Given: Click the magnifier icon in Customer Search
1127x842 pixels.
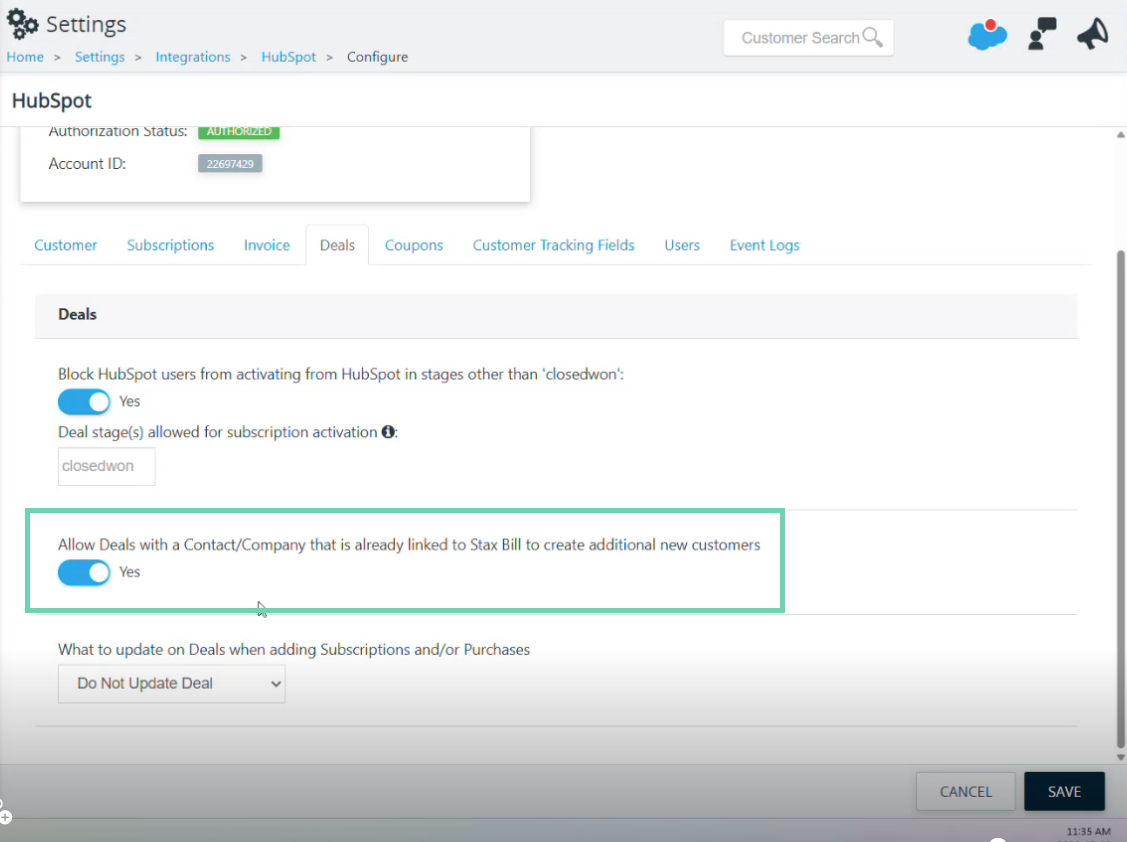Looking at the screenshot, I should (x=872, y=37).
